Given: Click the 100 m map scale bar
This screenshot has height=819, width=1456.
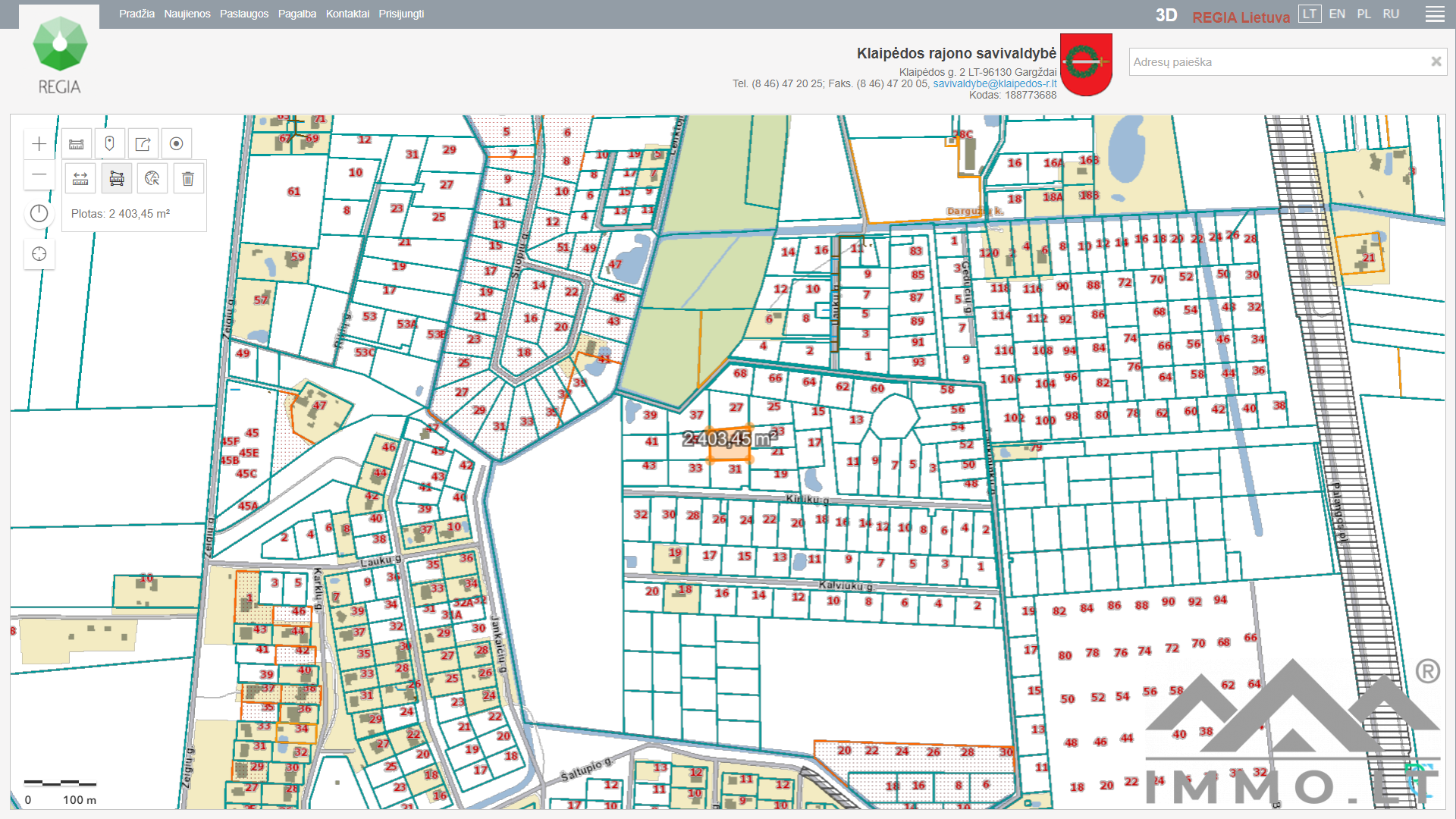Looking at the screenshot, I should (x=61, y=783).
